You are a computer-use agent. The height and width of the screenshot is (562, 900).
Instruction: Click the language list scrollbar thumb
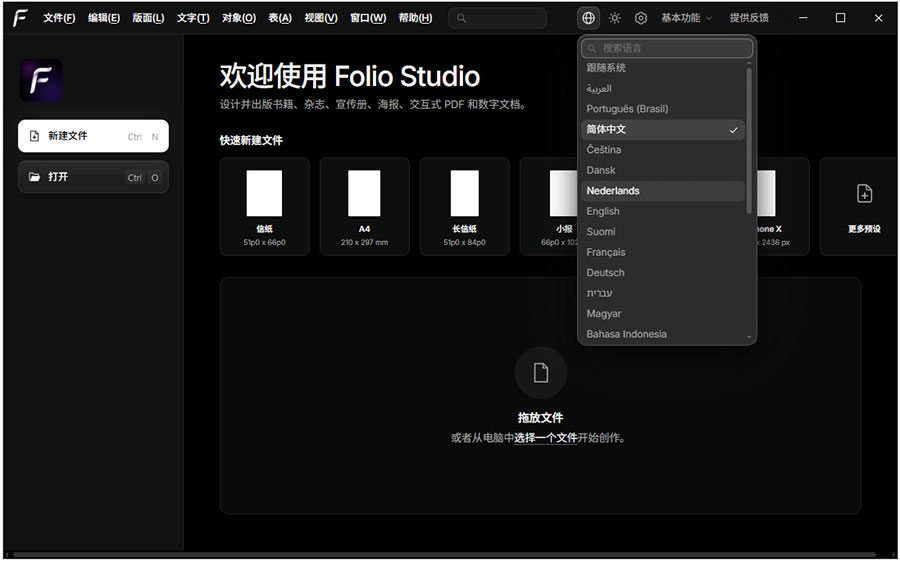748,141
